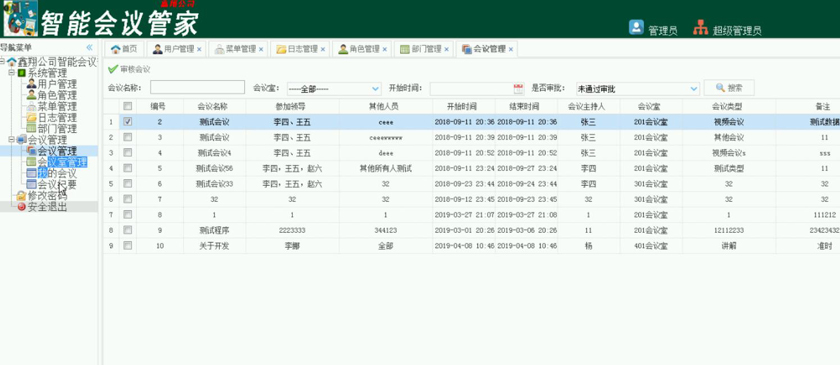Click the 管理员 user avatar icon
The image size is (840, 365).
pos(636,27)
